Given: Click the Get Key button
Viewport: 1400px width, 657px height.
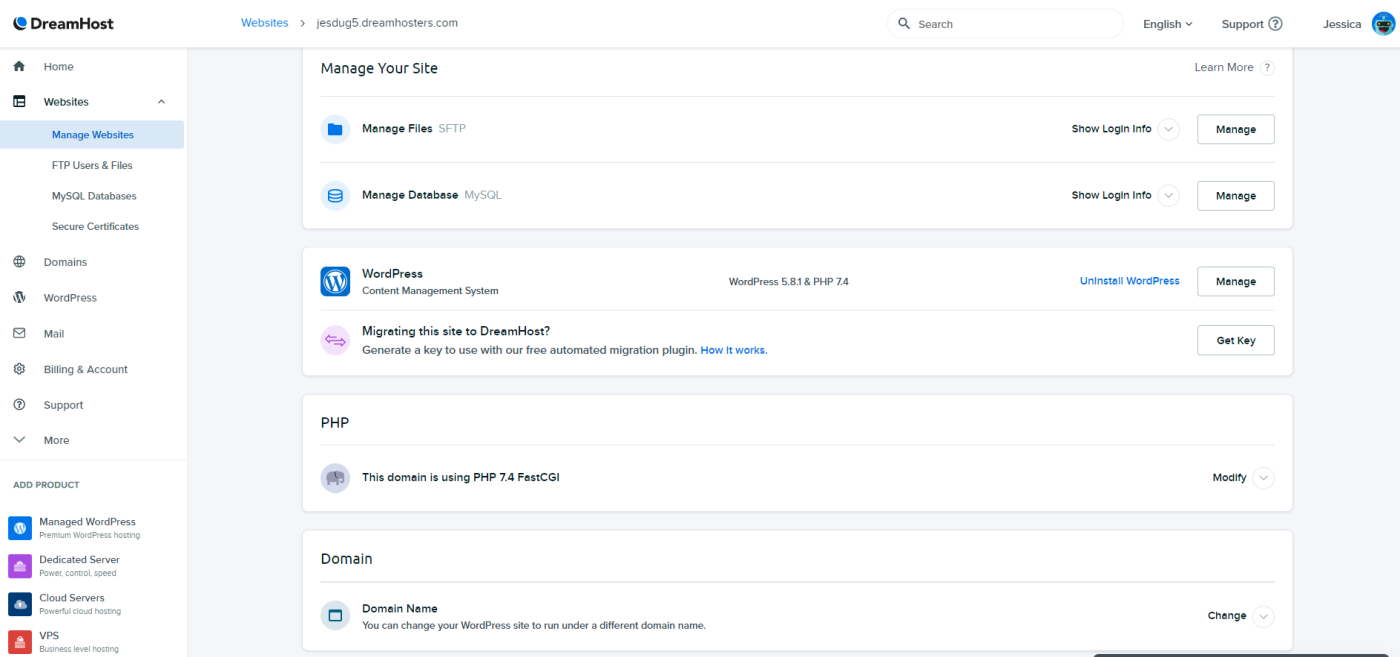Looking at the screenshot, I should click(1236, 340).
